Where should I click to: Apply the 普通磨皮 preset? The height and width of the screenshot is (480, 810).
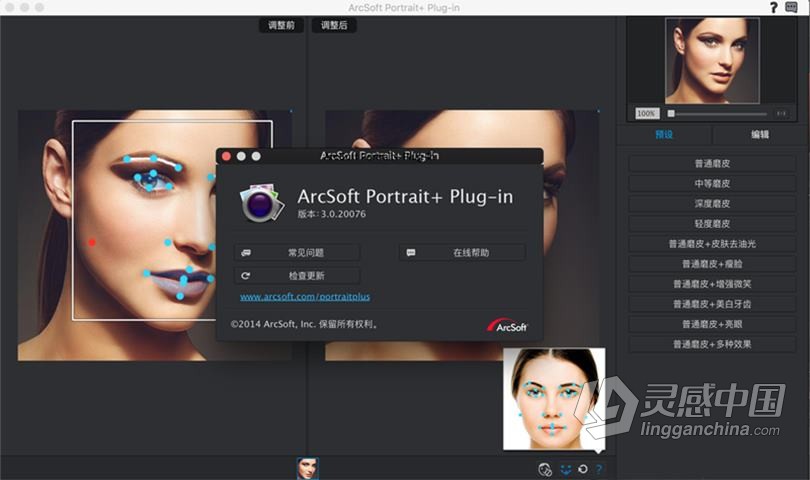712,164
